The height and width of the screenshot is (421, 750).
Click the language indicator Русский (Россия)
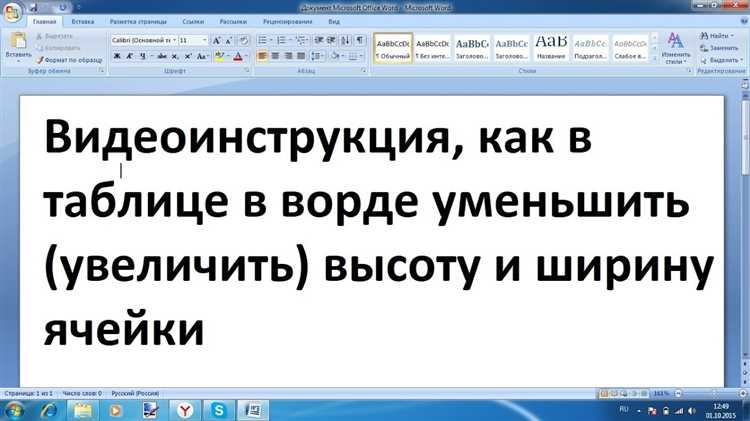click(x=135, y=393)
